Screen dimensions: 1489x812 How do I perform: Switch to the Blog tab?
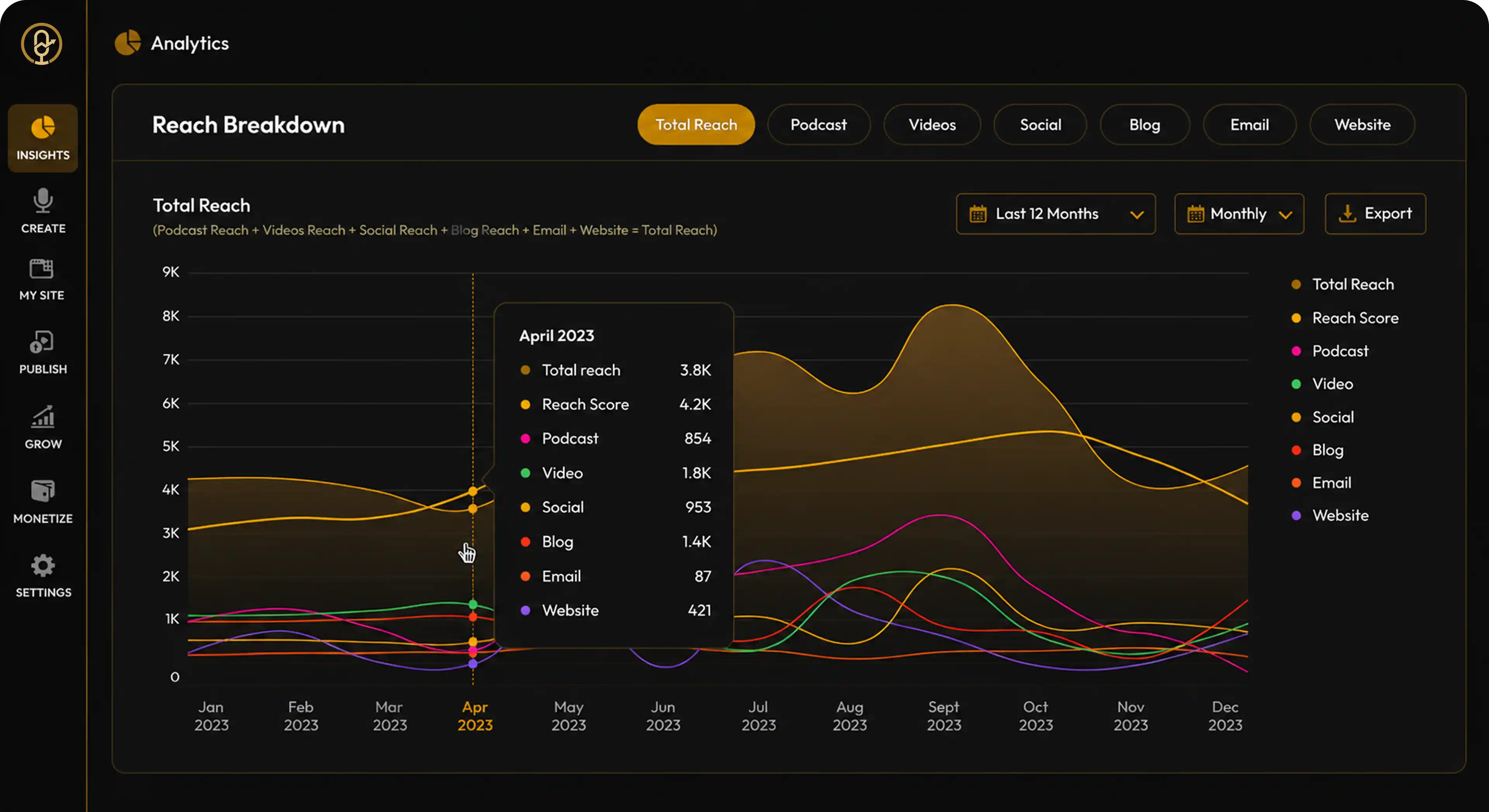pos(1145,124)
